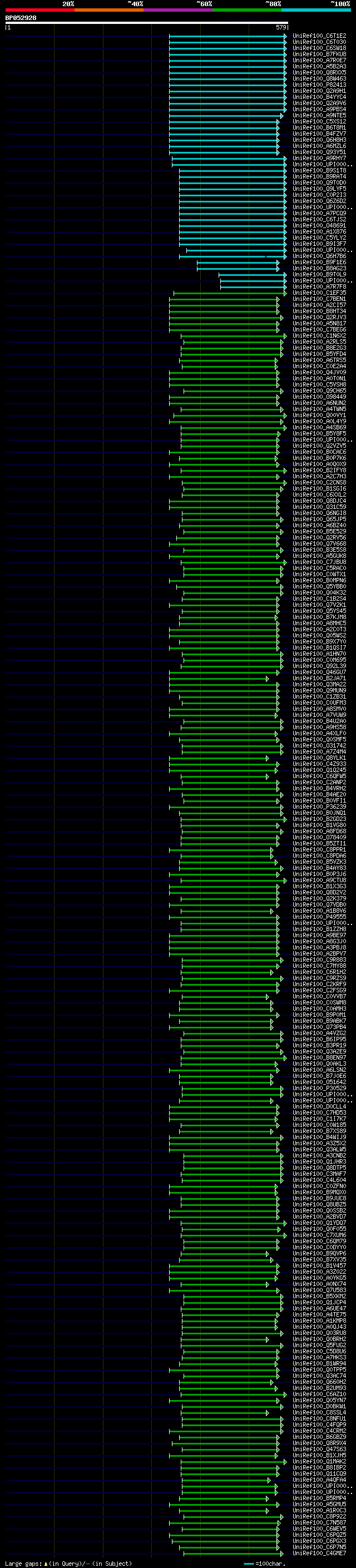Click the green ~80% identity legend segment

[x=247, y=10]
